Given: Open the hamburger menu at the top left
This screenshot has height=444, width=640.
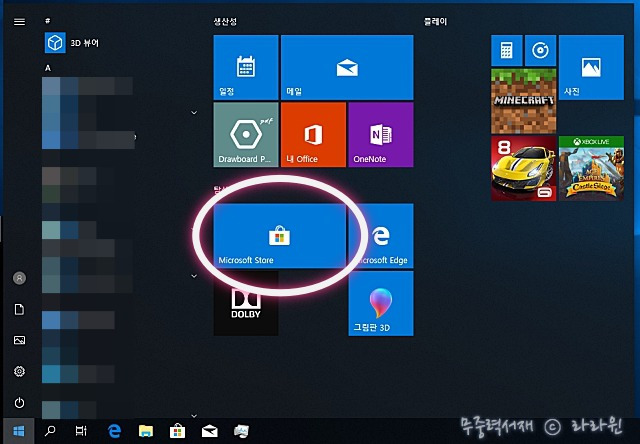Looking at the screenshot, I should click(x=19, y=22).
